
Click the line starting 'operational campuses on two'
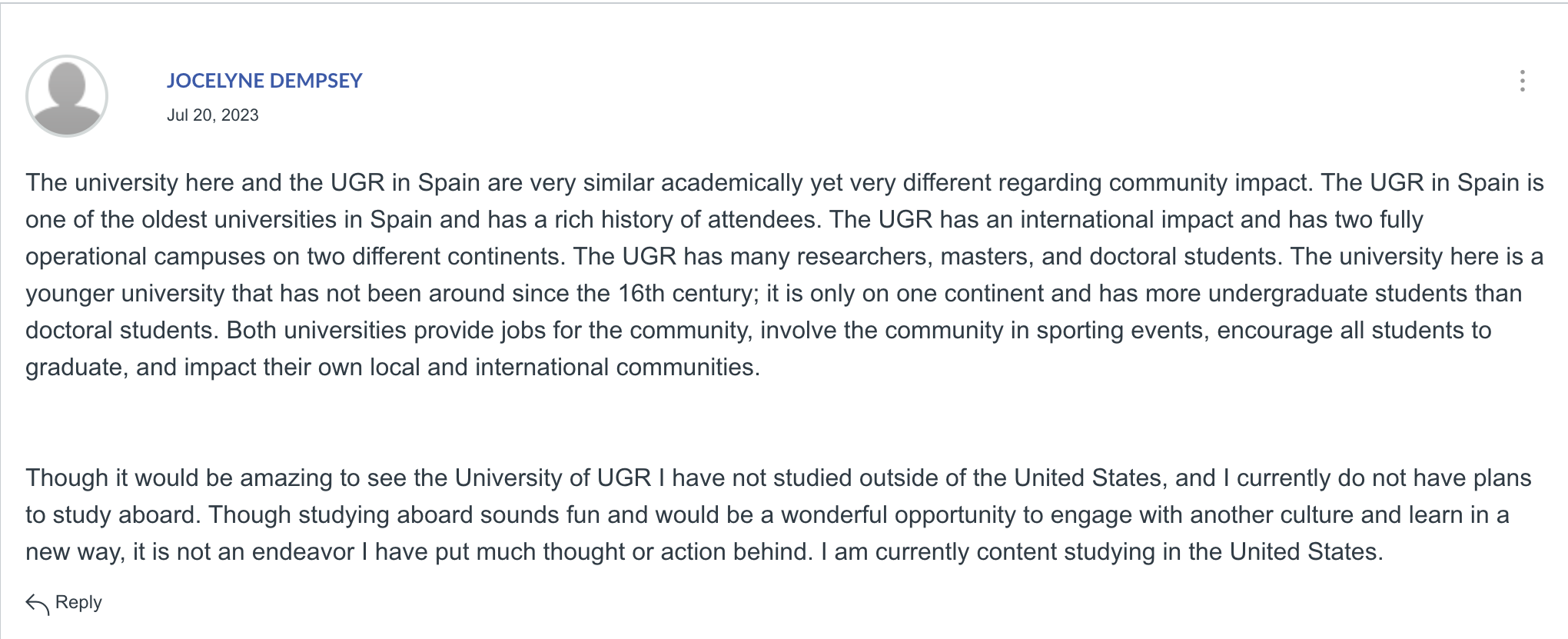point(784,256)
